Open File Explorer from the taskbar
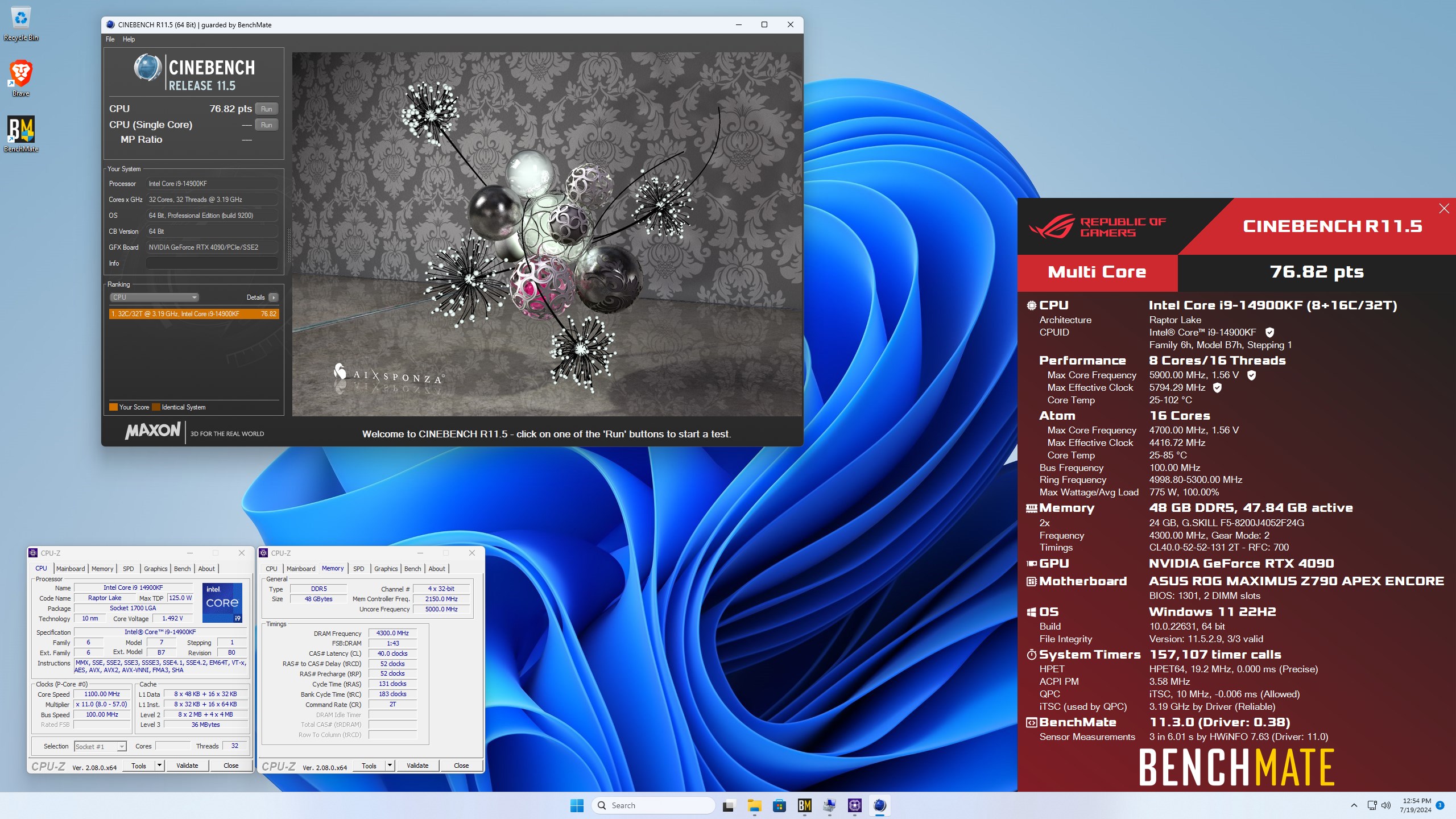This screenshot has height=819, width=1456. pyautogui.click(x=754, y=805)
